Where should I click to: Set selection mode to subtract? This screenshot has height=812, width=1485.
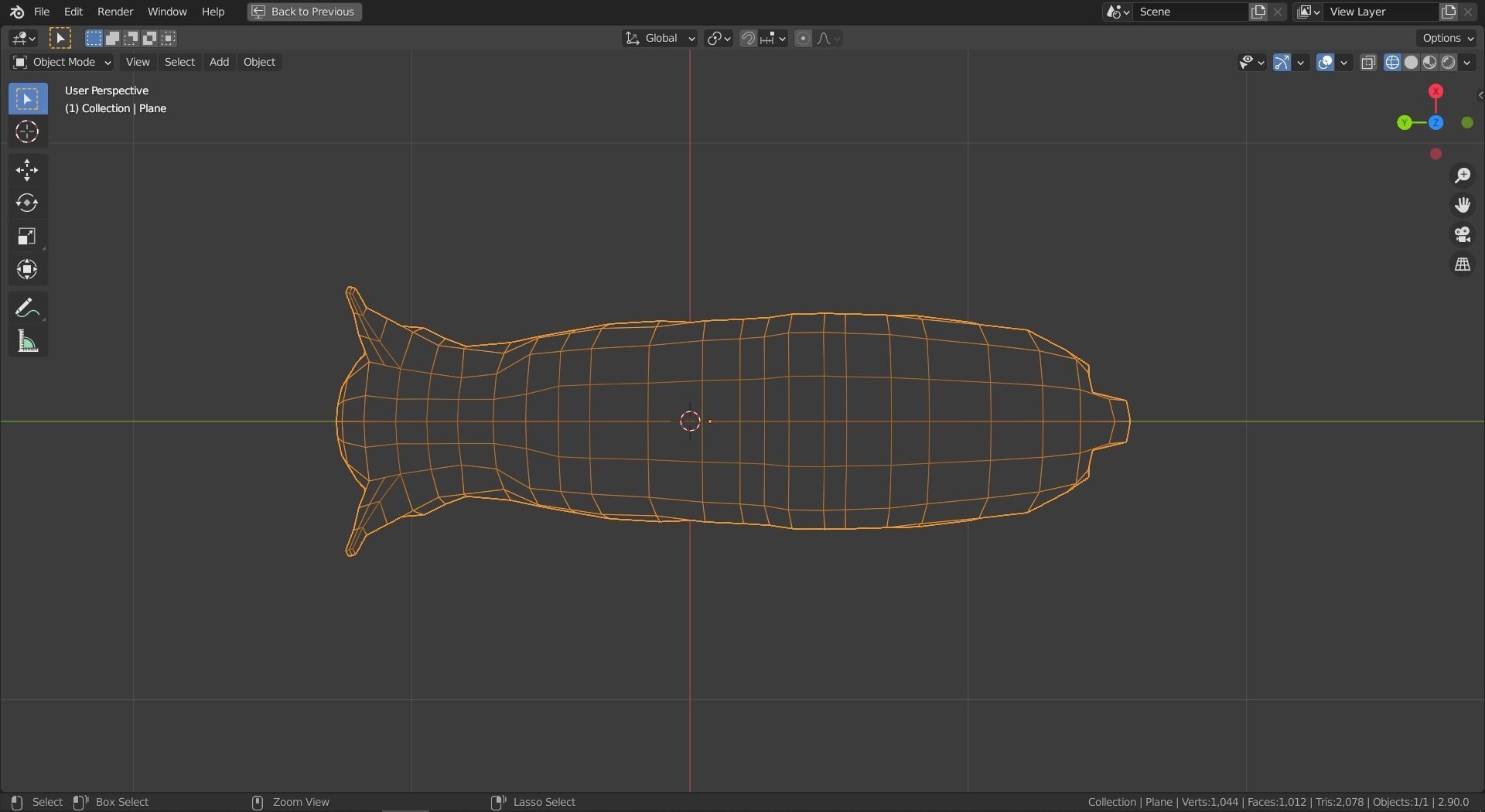131,38
